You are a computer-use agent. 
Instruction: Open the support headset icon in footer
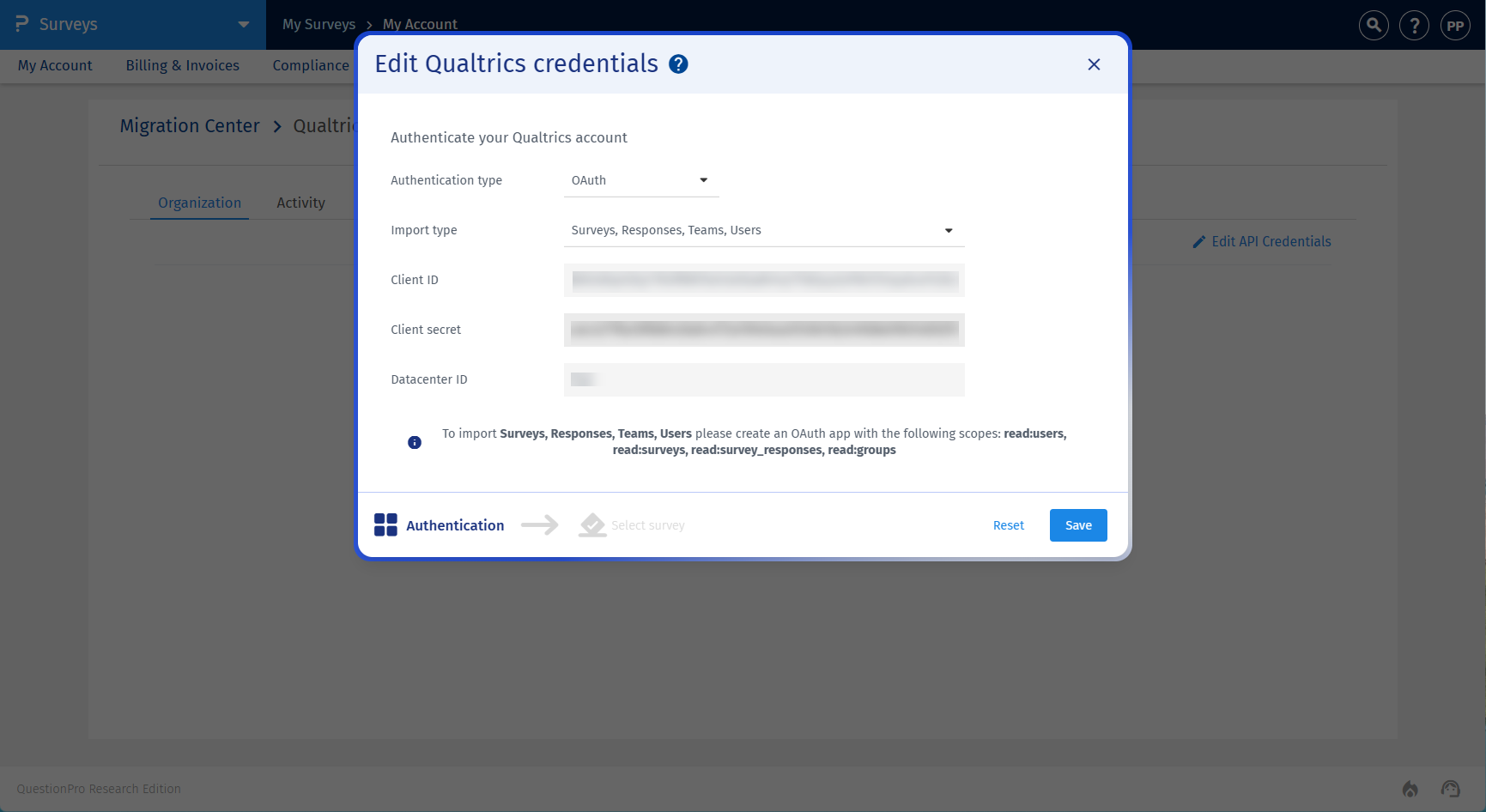[1451, 789]
